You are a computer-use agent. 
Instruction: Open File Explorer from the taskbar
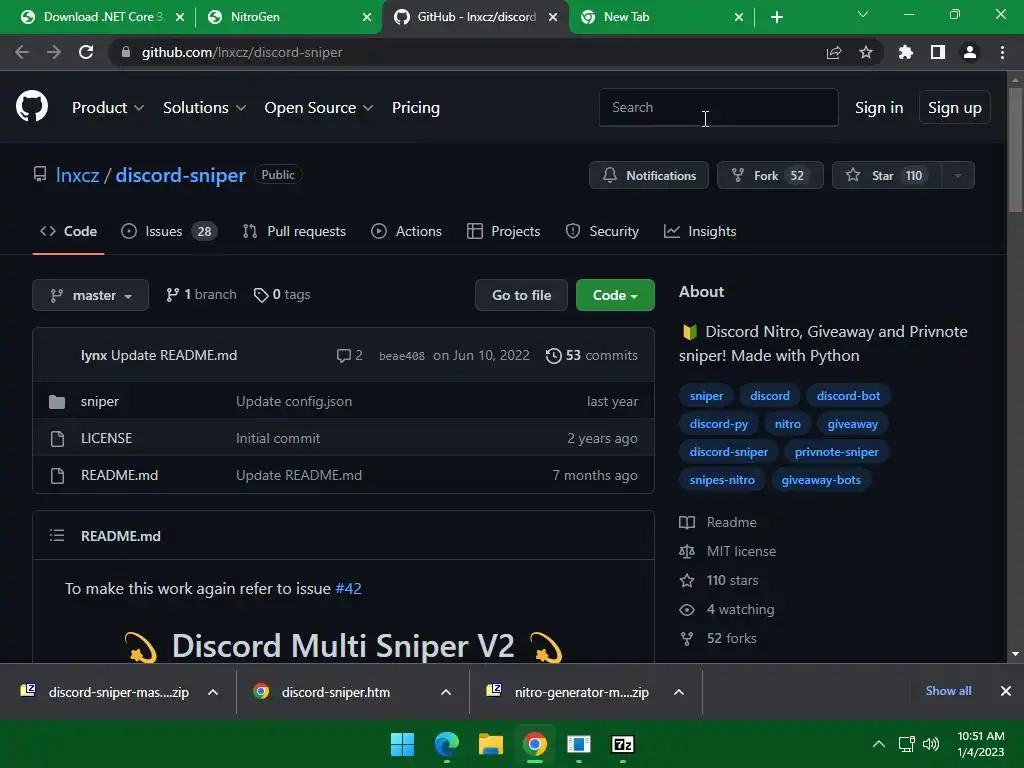(x=490, y=744)
